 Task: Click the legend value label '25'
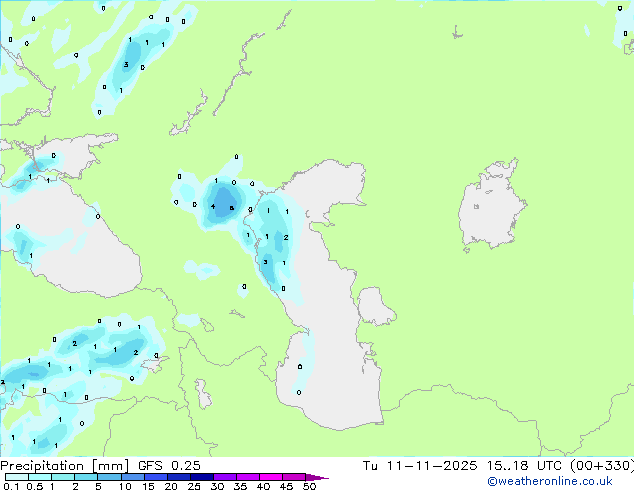(x=194, y=486)
